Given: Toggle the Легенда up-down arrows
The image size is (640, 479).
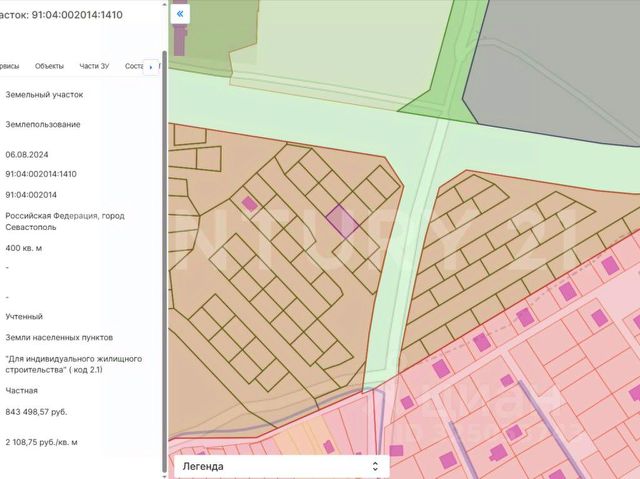Looking at the screenshot, I should [375, 466].
